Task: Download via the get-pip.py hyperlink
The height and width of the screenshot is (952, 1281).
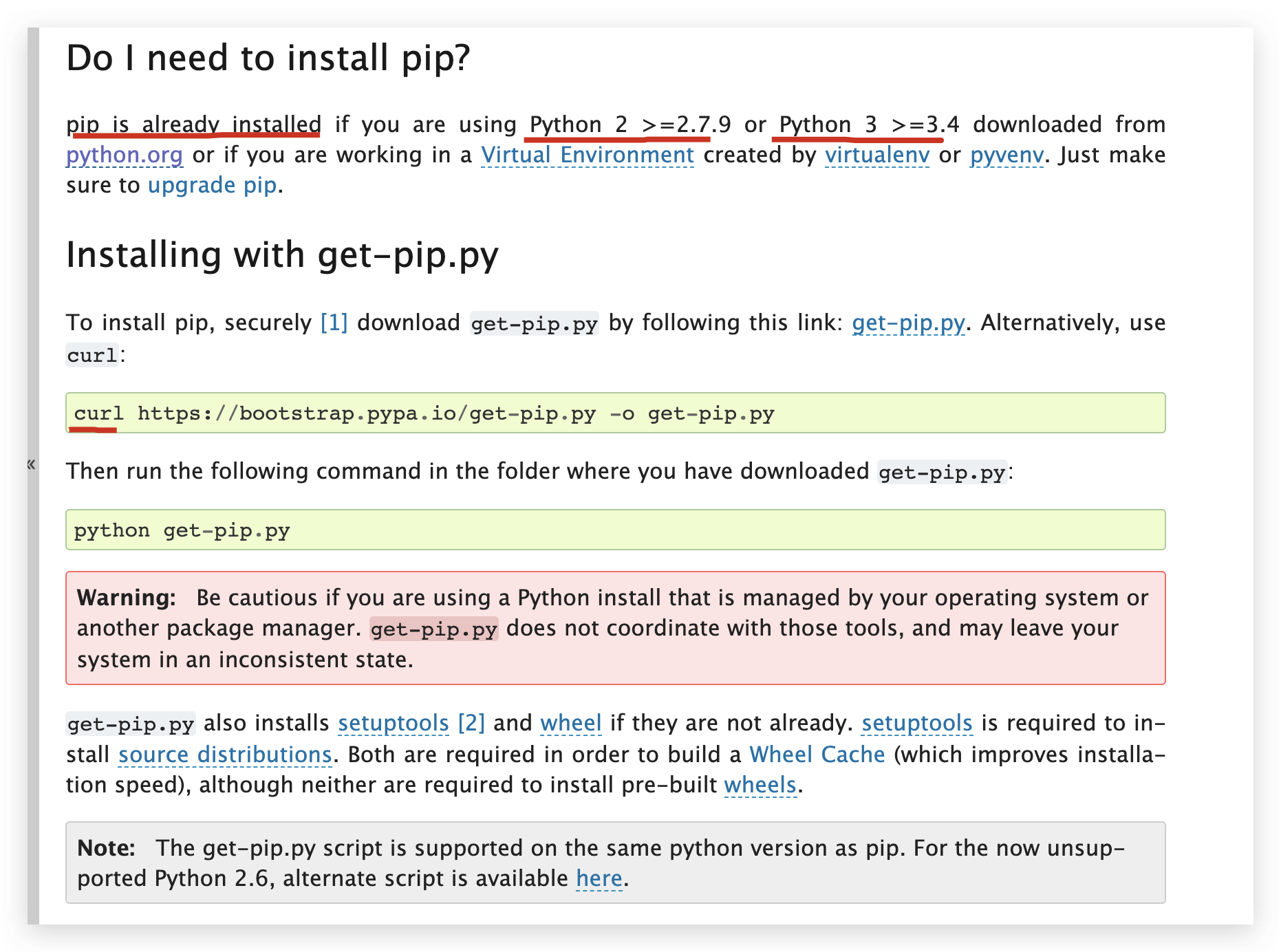Action: (908, 323)
